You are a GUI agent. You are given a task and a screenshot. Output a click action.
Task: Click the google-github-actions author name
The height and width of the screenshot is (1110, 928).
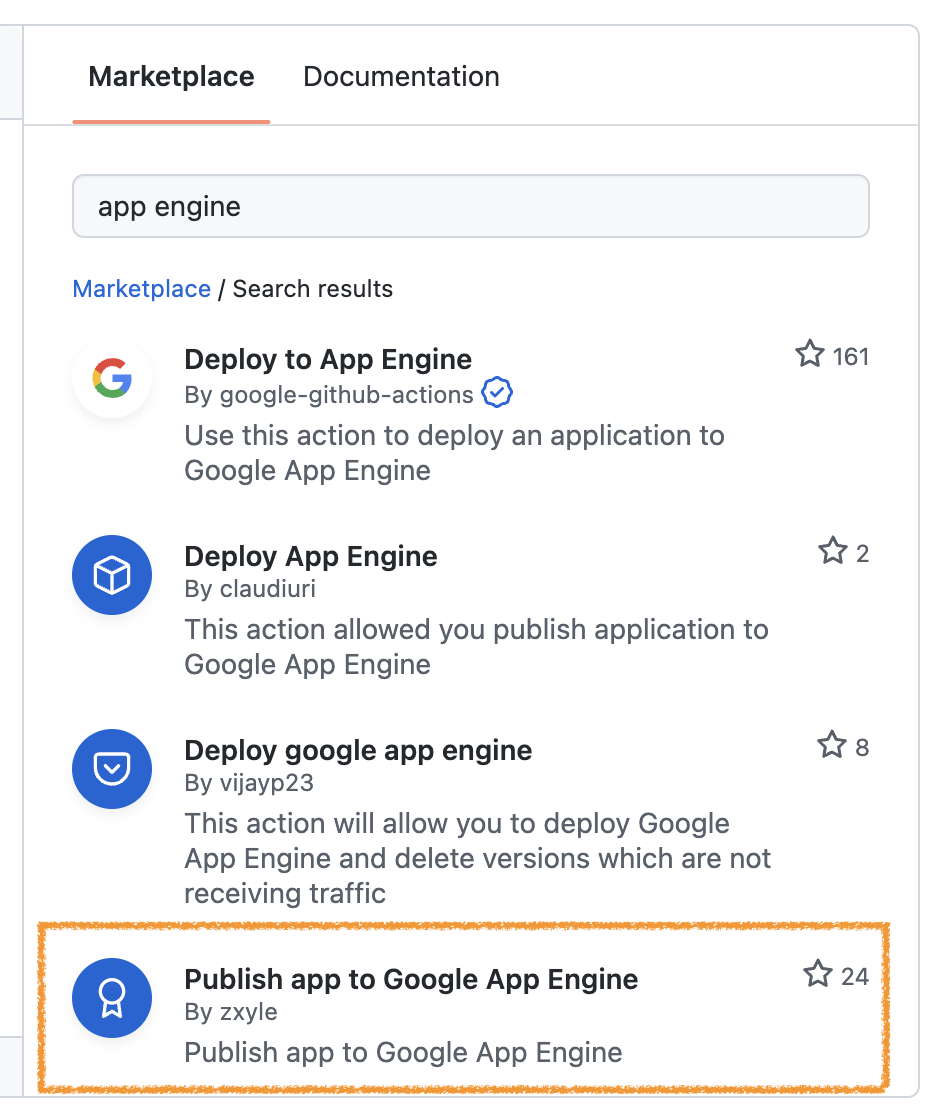pos(347,395)
